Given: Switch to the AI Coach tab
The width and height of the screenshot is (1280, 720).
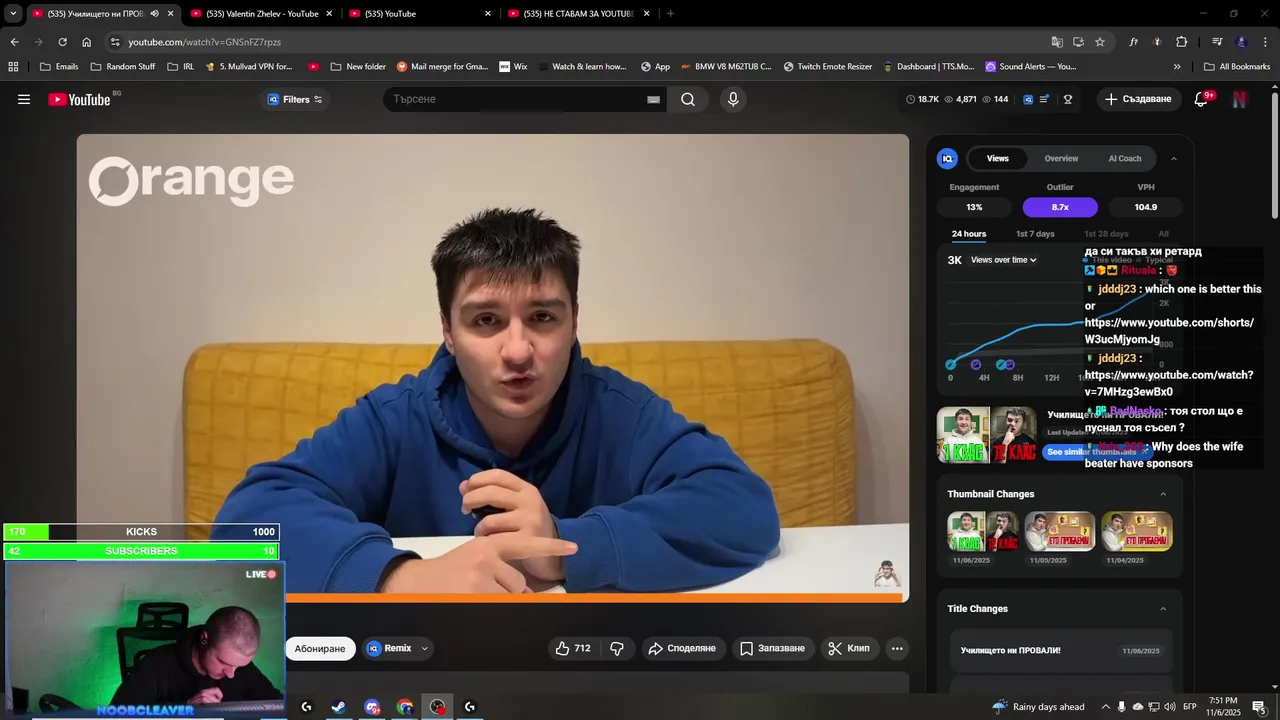Looking at the screenshot, I should 1124,158.
